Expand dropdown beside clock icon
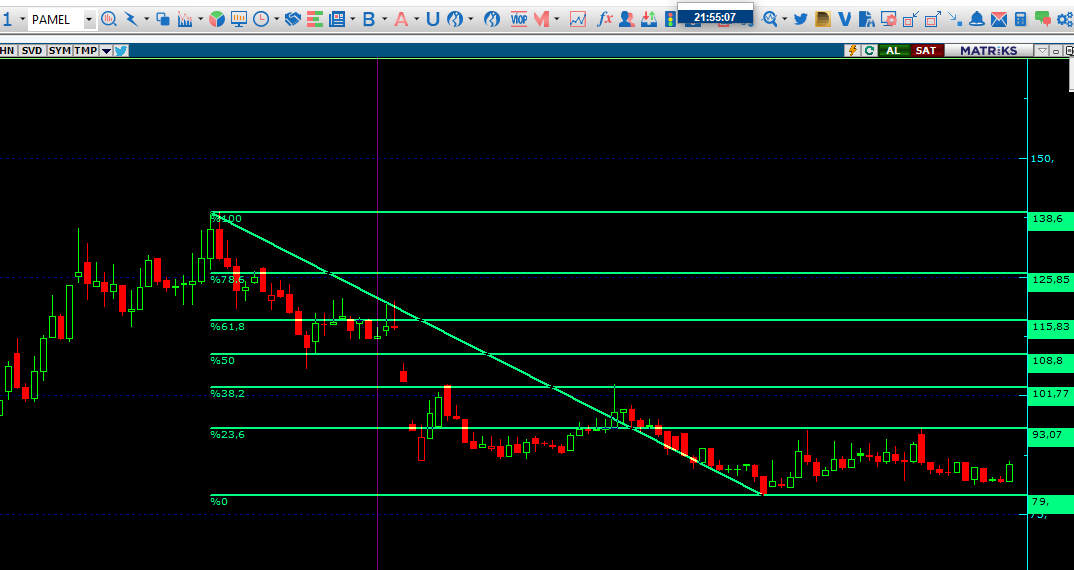 click(x=276, y=19)
